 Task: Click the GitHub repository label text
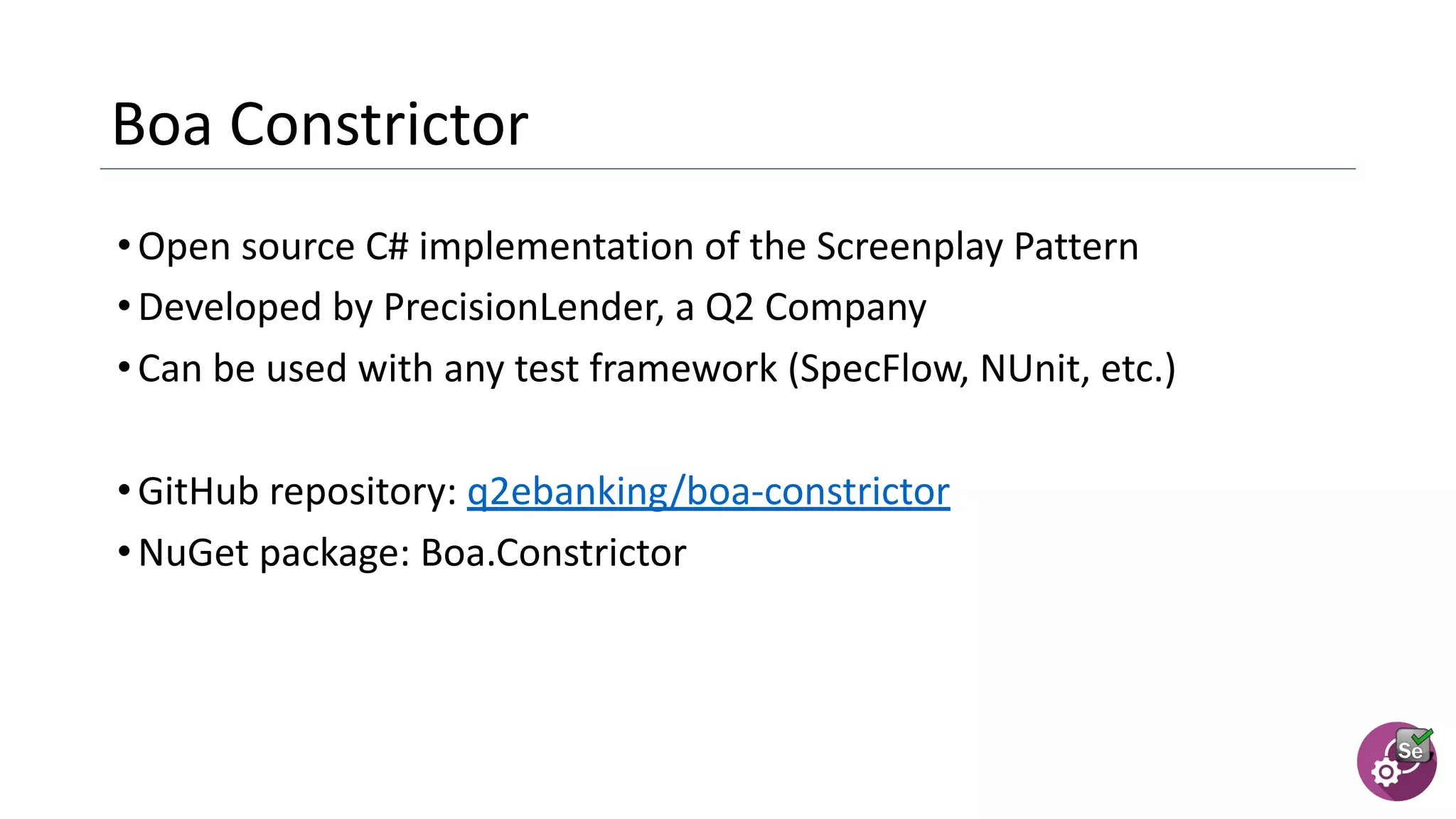297,492
